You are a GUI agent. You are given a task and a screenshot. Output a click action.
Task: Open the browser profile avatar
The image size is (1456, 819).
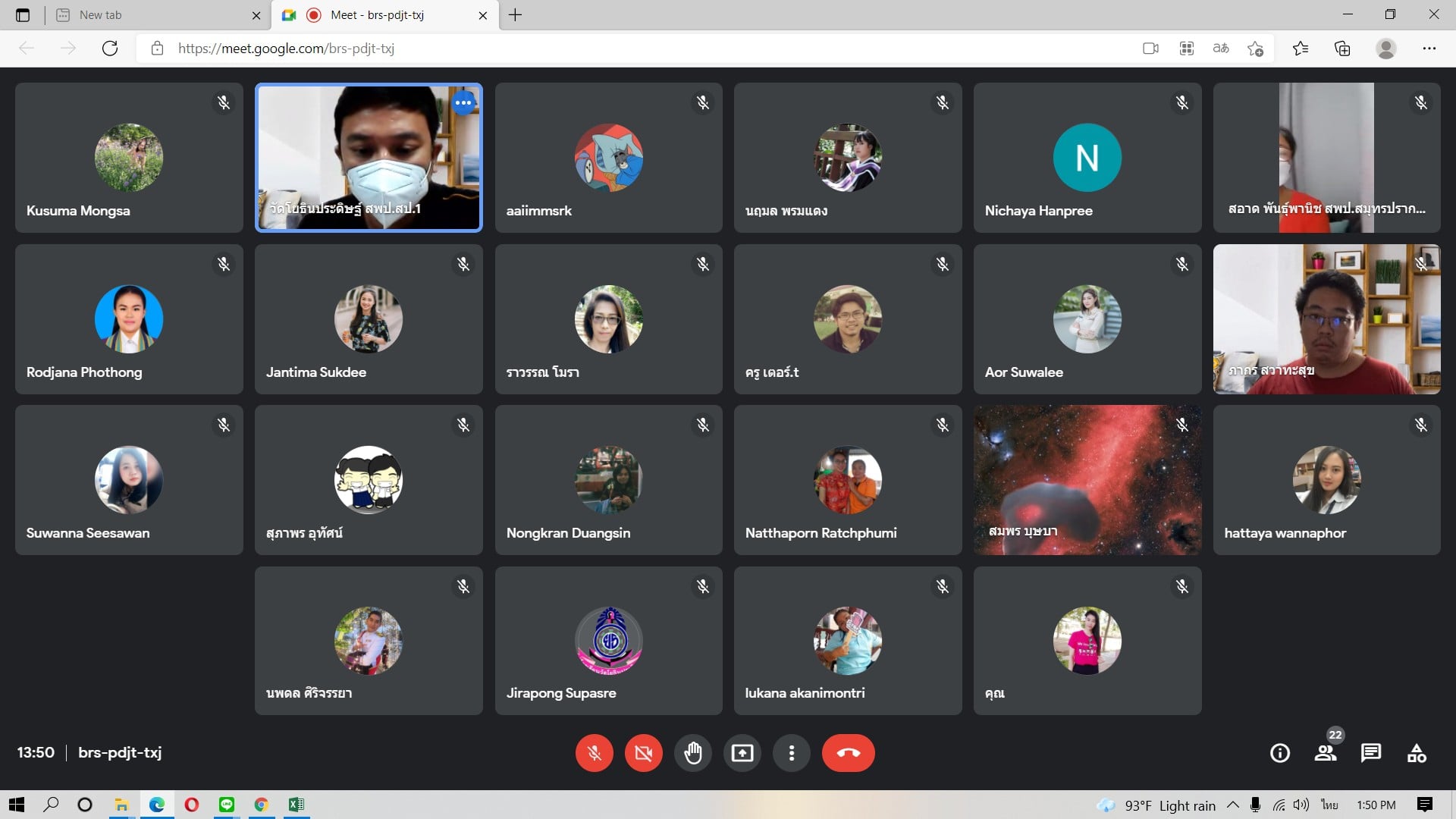coord(1386,49)
